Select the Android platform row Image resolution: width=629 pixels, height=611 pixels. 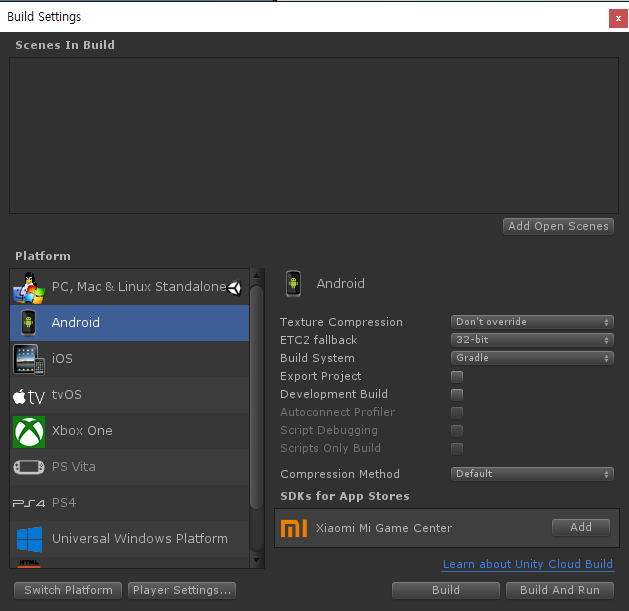[129, 323]
